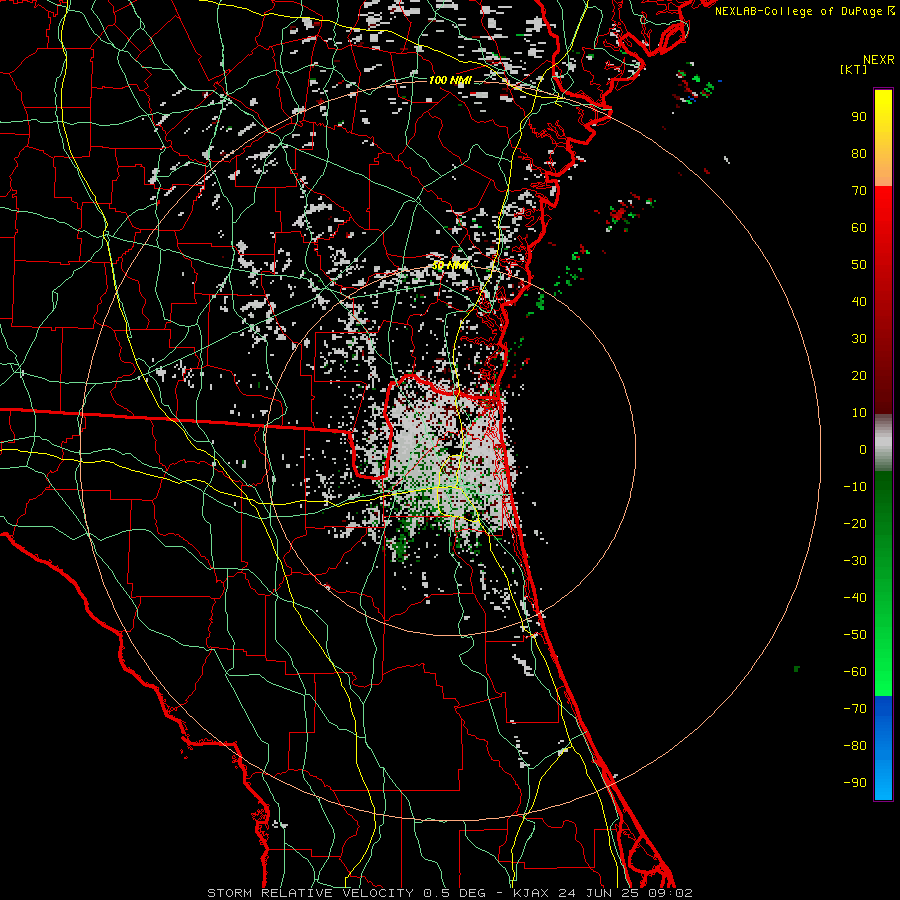Select the 90 value on the velocity scale
900x900 pixels.
(x=859, y=117)
